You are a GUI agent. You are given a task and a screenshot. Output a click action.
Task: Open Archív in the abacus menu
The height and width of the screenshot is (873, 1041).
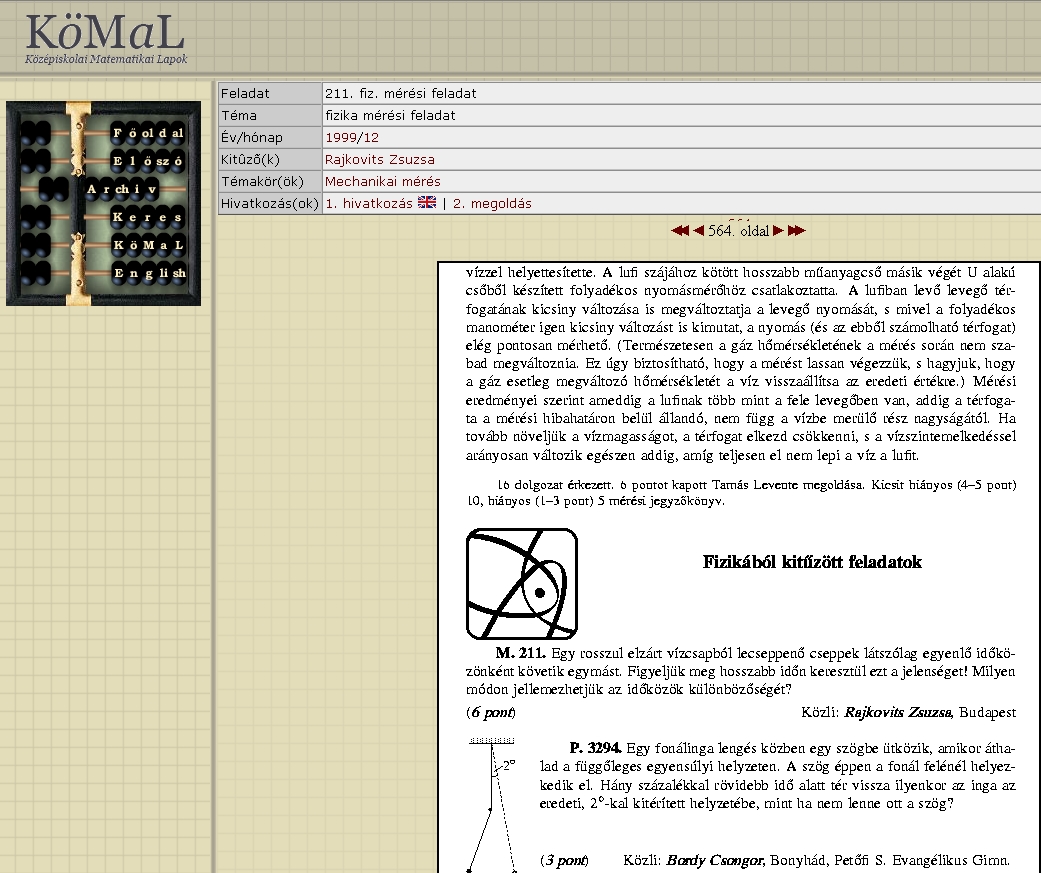121,189
